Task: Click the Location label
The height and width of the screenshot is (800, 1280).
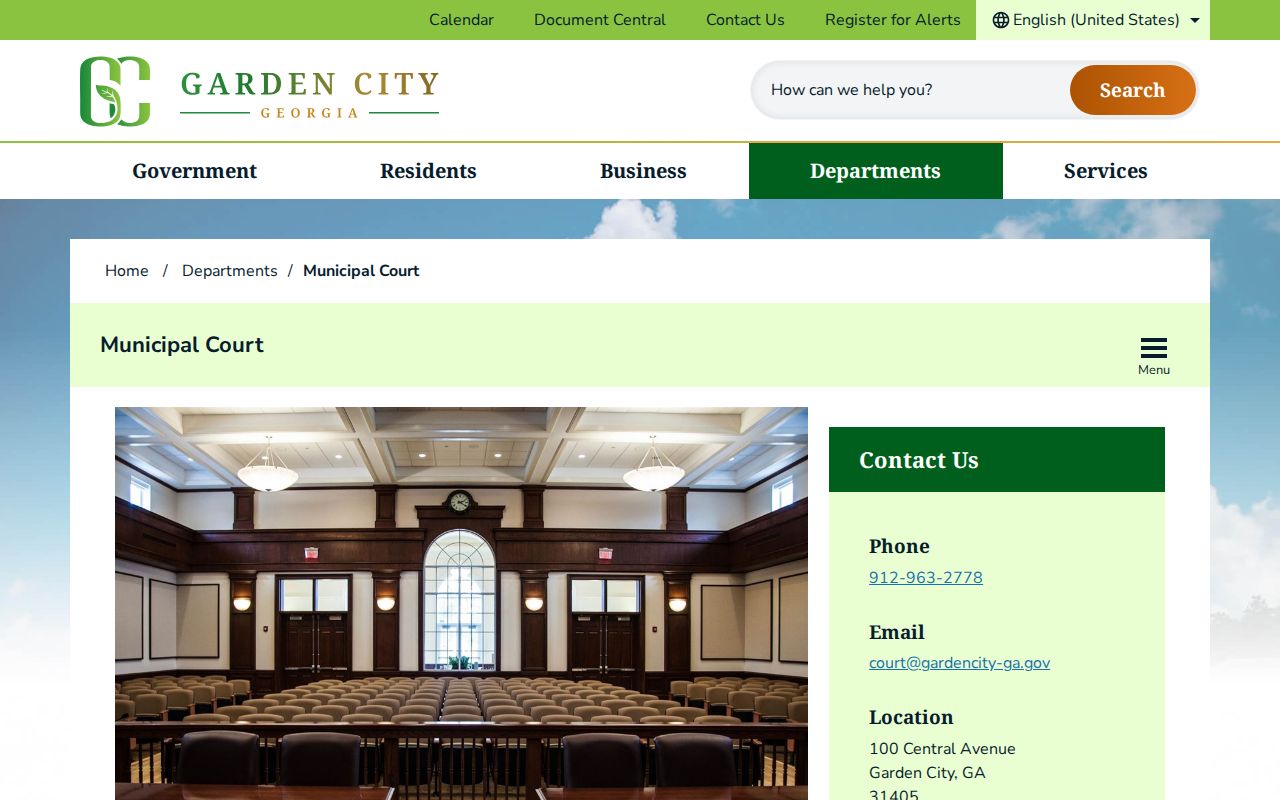Action: point(911,717)
